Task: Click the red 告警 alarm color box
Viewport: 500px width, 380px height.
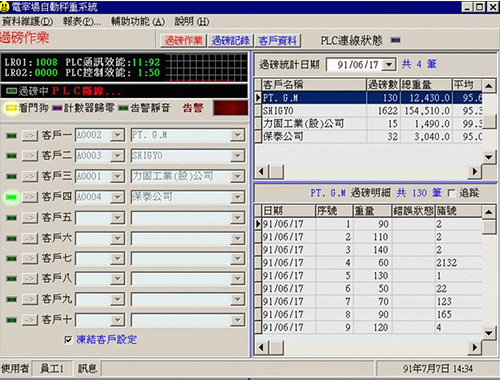Action: pos(230,108)
